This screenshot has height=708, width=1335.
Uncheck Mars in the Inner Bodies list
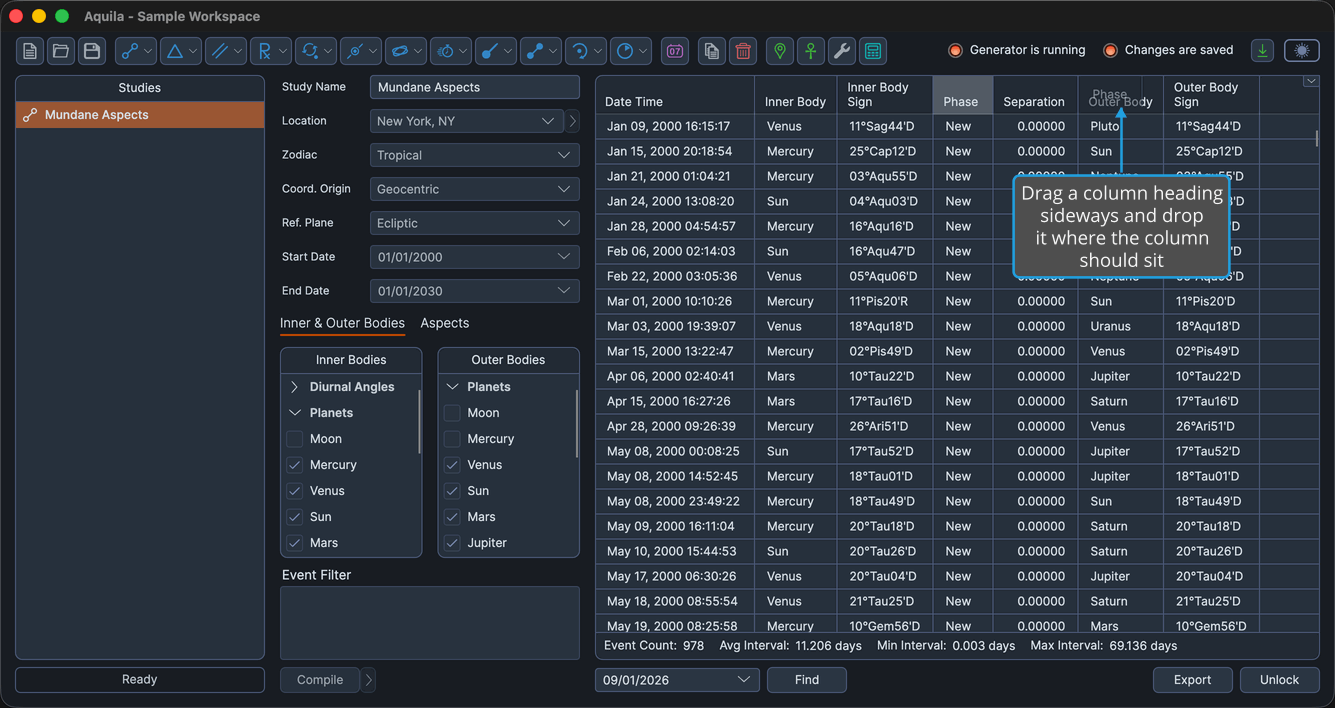[294, 543]
